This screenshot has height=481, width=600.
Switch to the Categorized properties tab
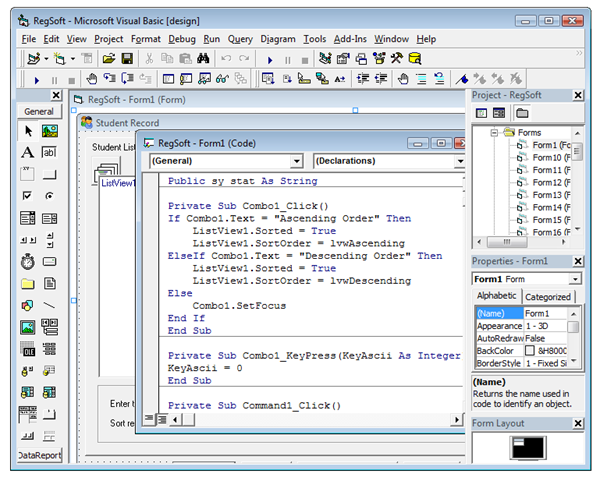(548, 297)
